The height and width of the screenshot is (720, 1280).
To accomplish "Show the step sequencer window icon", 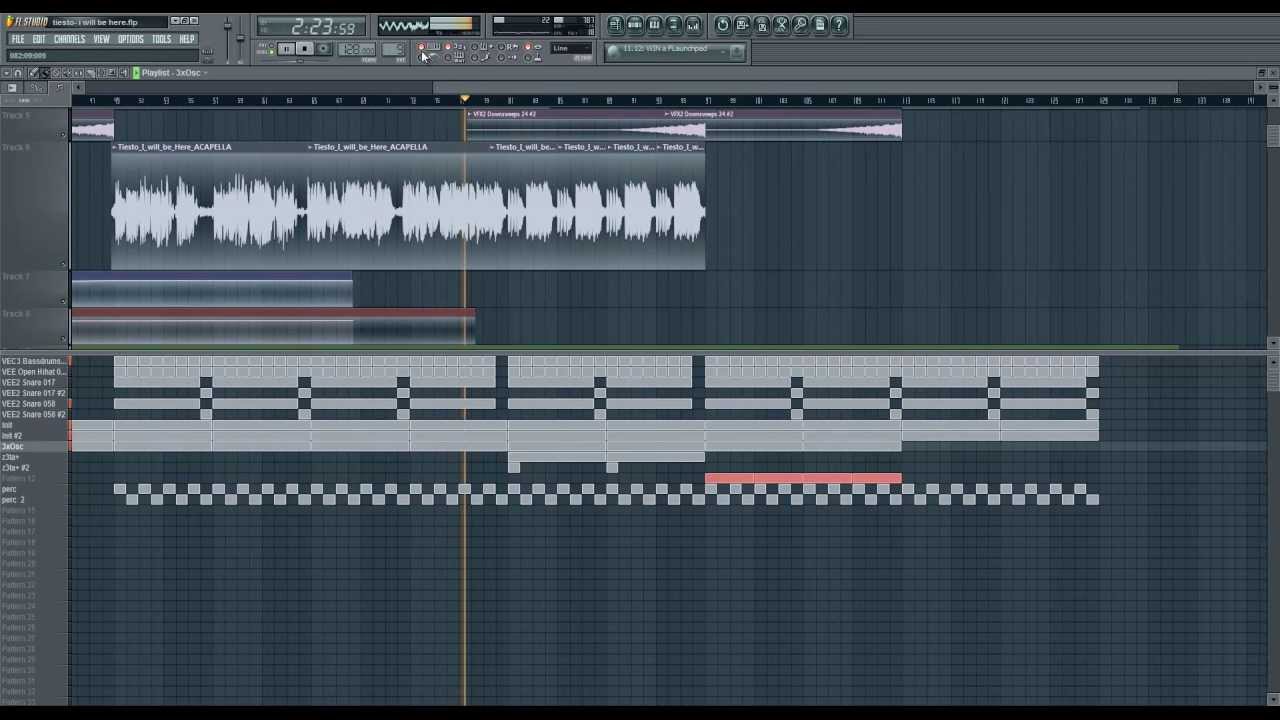I will [x=635, y=25].
